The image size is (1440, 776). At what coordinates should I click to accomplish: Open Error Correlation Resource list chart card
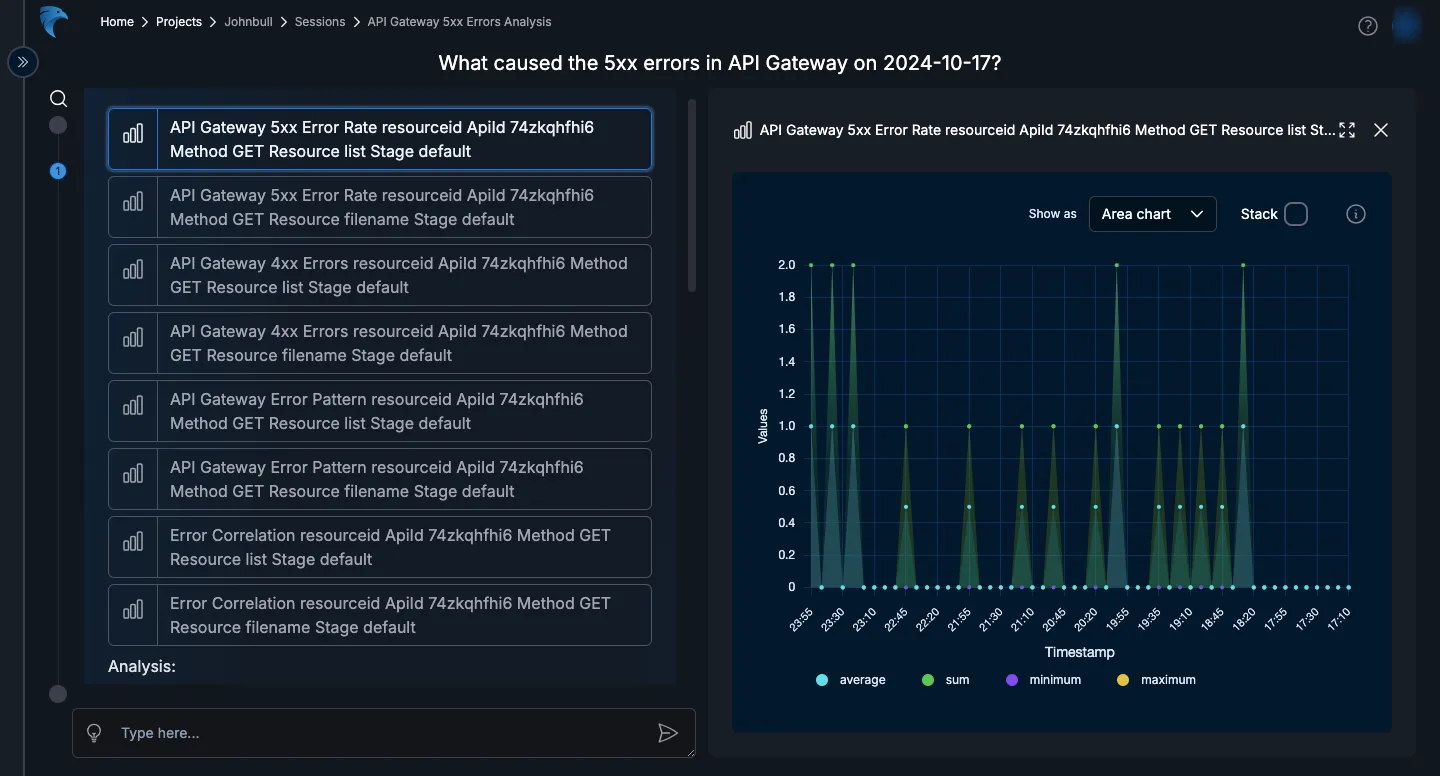[x=380, y=547]
